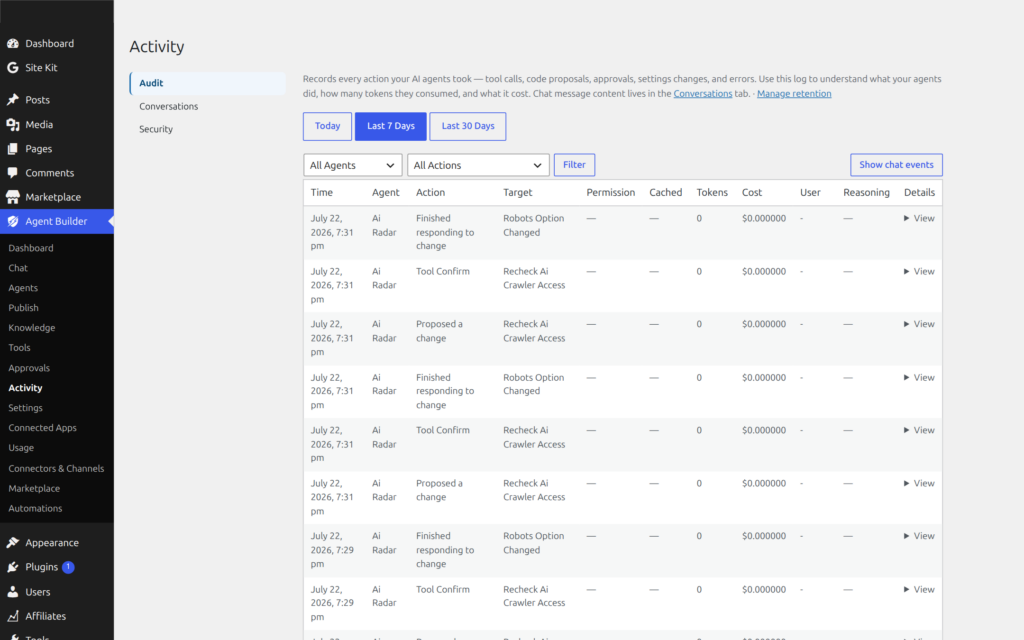Click the Users person icon

[x=12, y=592]
